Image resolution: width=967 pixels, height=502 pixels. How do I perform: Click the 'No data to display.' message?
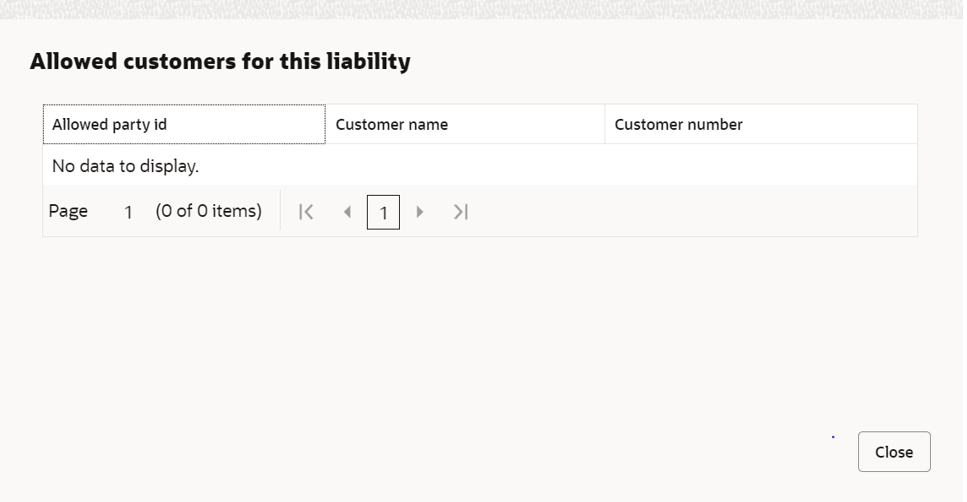(125, 166)
